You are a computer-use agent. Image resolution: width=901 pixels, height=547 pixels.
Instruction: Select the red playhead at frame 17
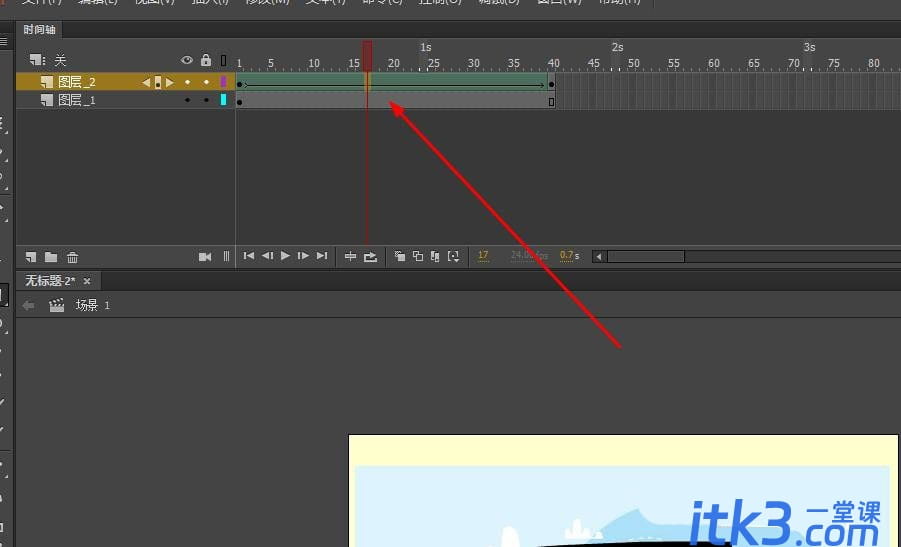point(367,56)
